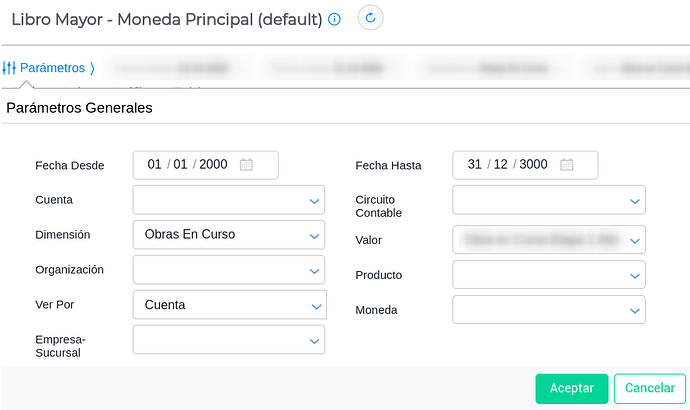Image resolution: width=690 pixels, height=410 pixels.
Task: Click the day field in Fecha Desde
Action: [x=154, y=165]
